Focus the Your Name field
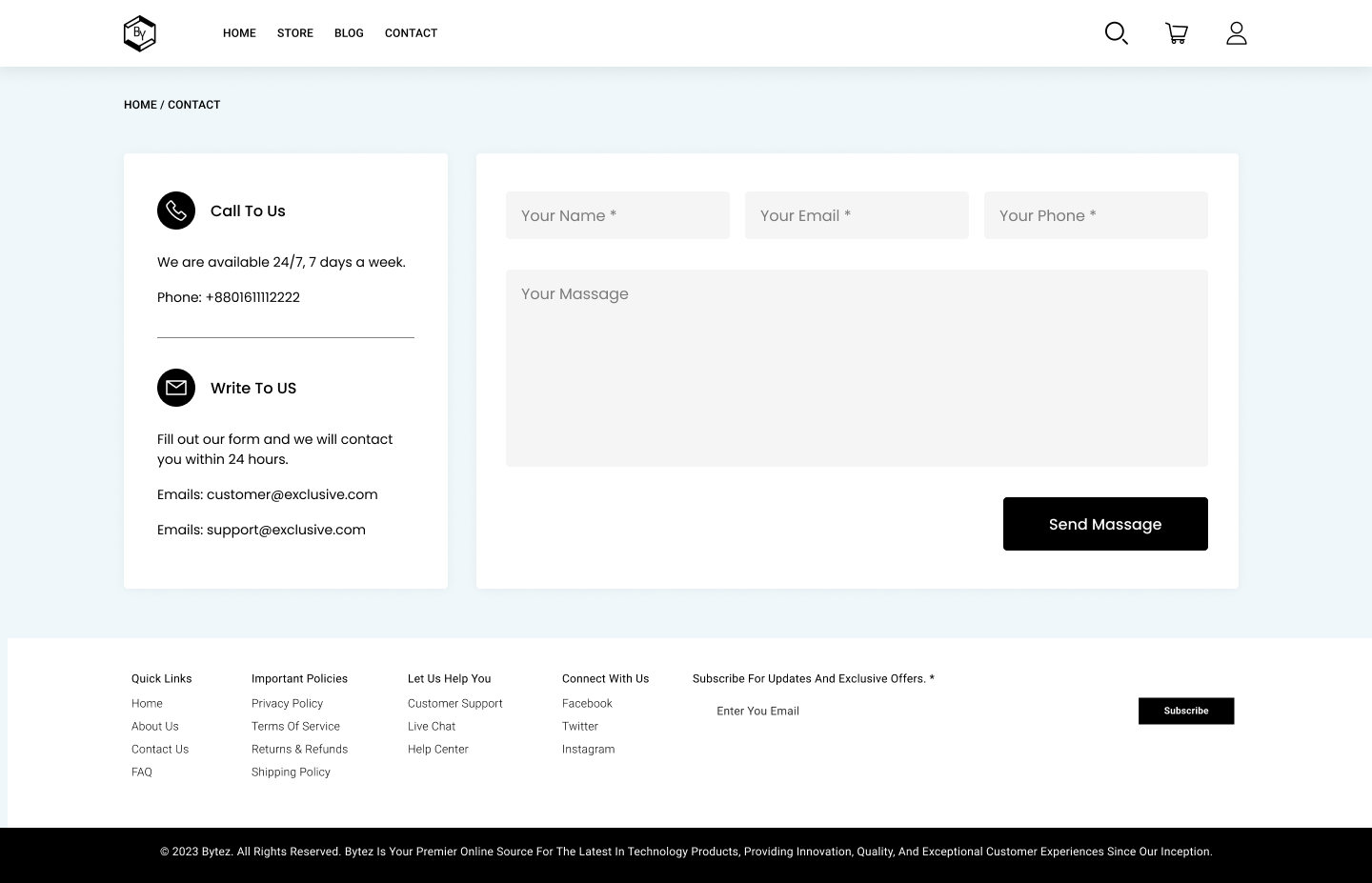 (x=617, y=215)
